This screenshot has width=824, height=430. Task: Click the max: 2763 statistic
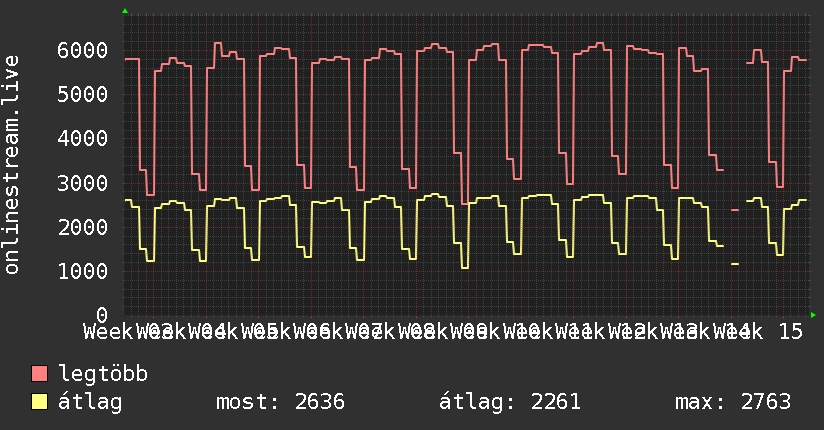click(733, 402)
